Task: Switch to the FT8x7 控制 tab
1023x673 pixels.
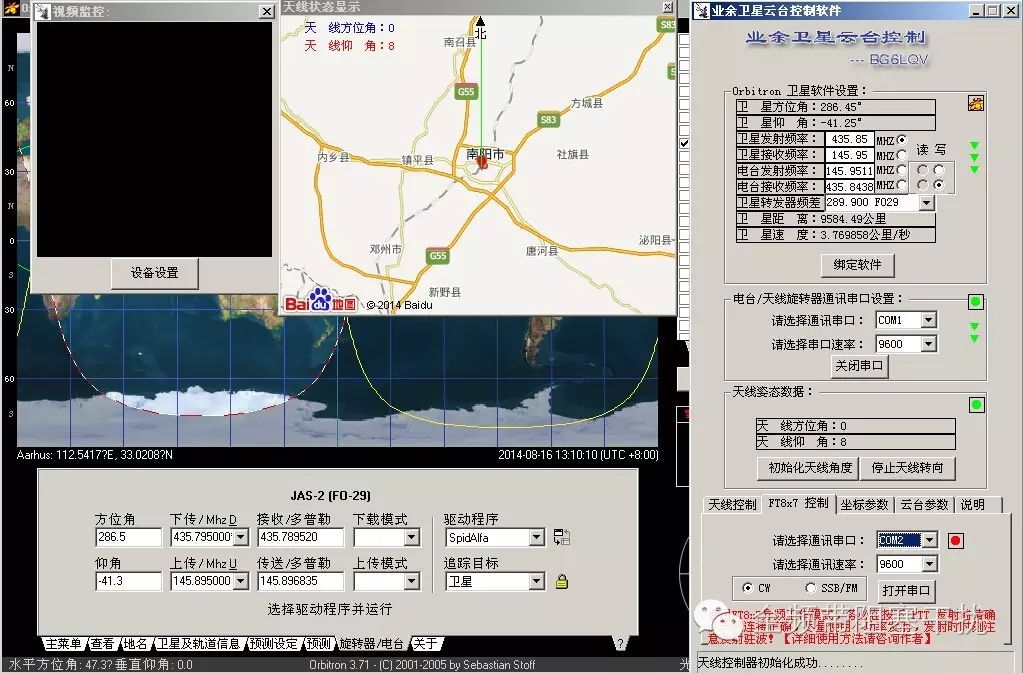Action: pos(798,503)
